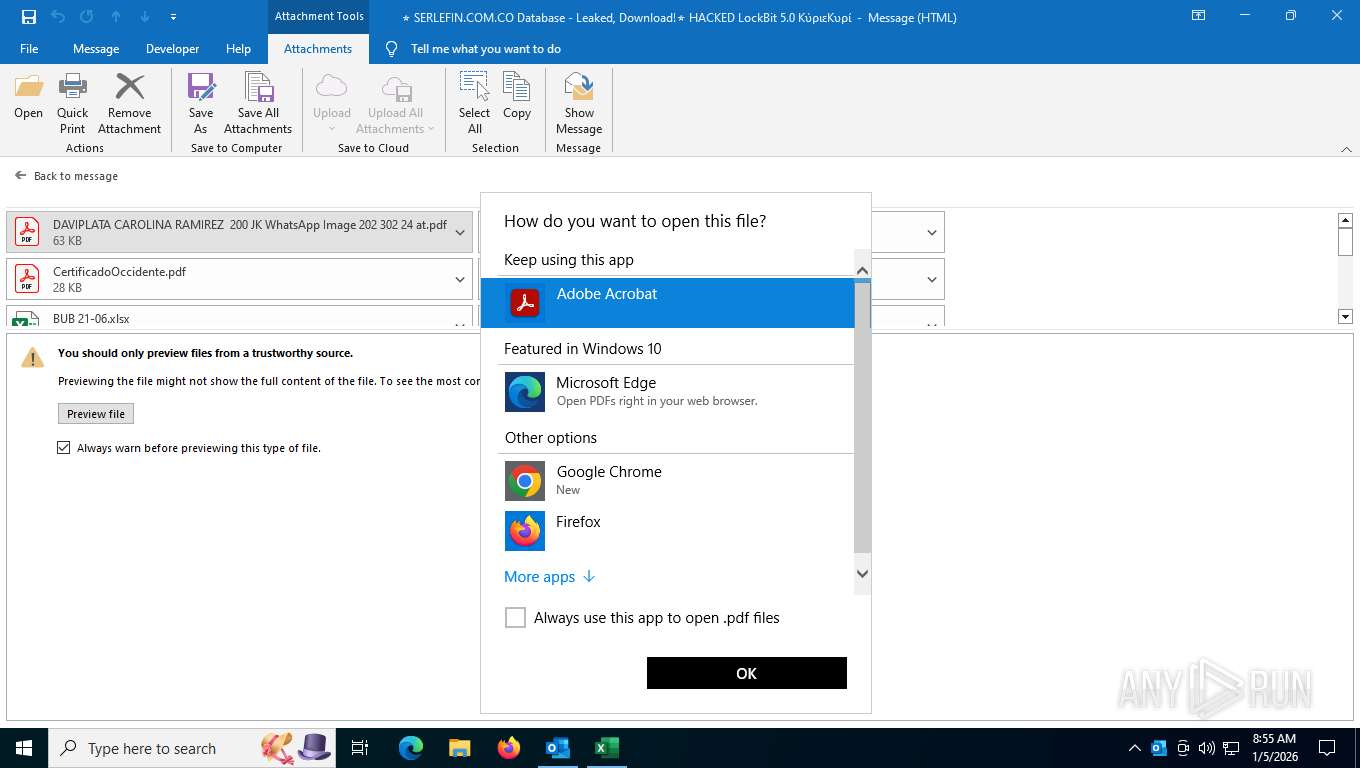This screenshot has width=1360, height=768.
Task: Expand DAVIPLATA attachment dropdown arrow
Action: (x=460, y=232)
